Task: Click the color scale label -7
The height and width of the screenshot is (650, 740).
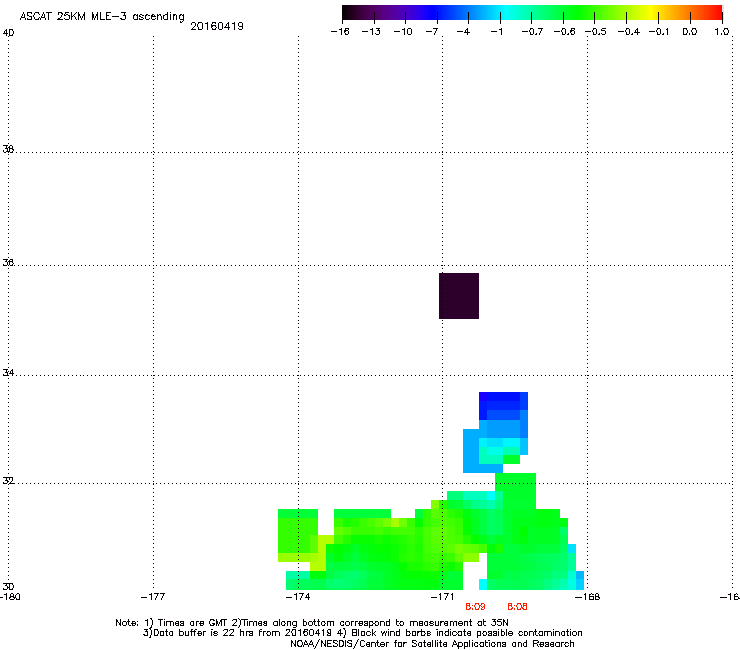Action: (432, 32)
